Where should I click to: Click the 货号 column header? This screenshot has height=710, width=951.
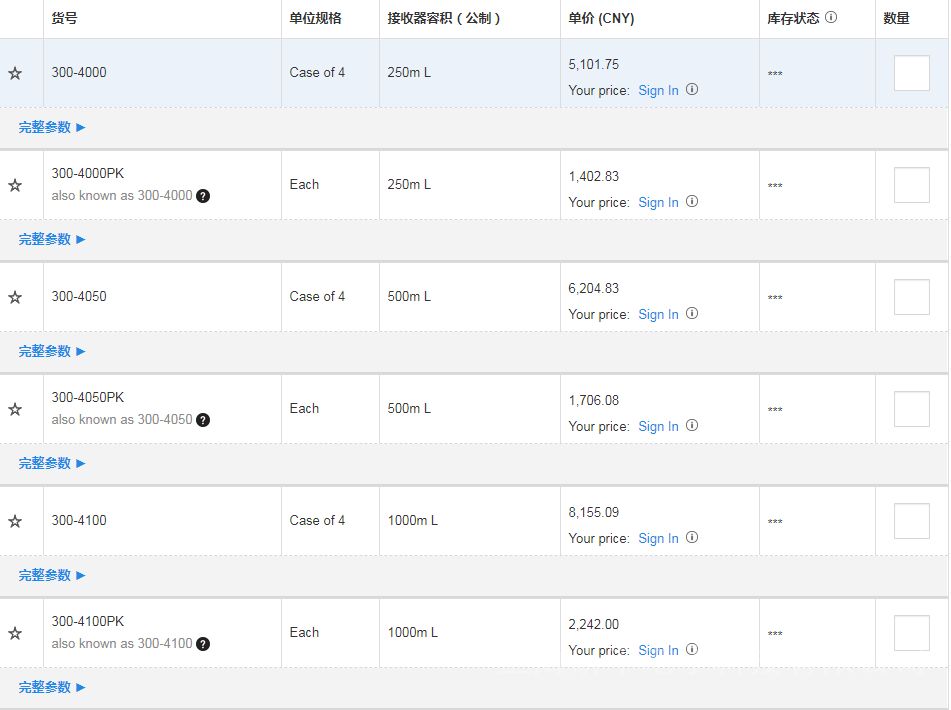click(x=64, y=18)
